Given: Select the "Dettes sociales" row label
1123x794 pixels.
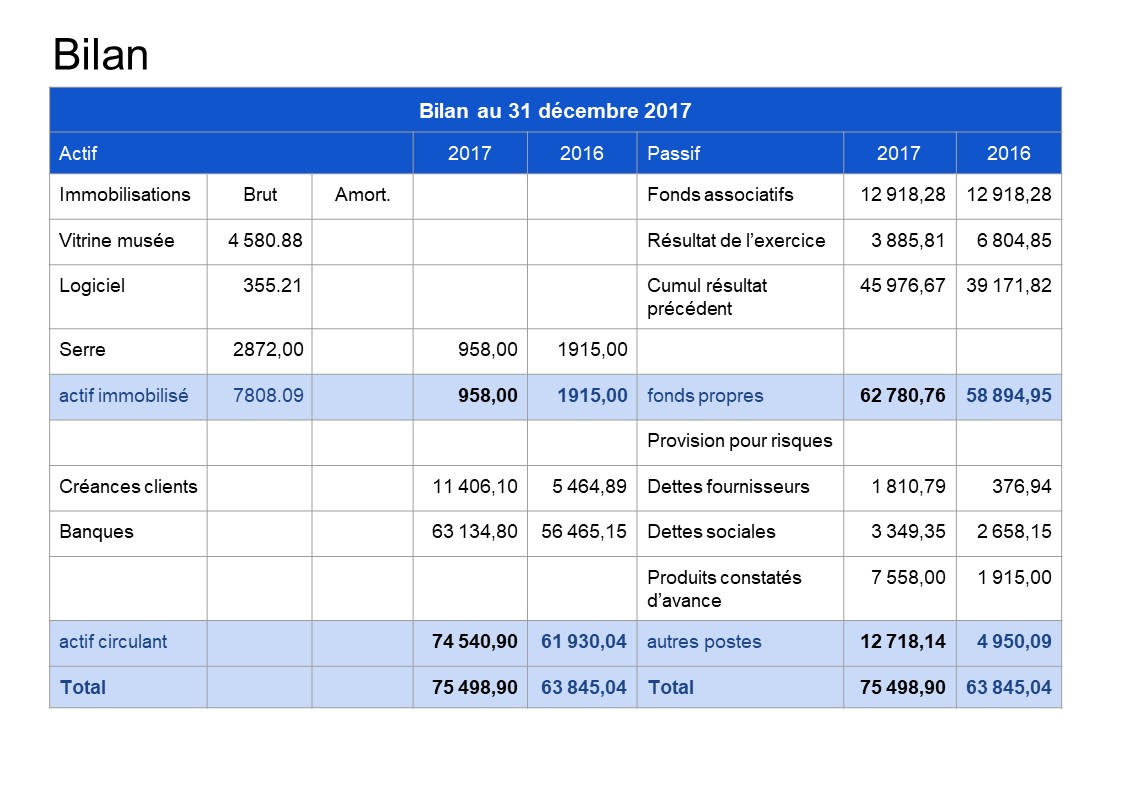Looking at the screenshot, I should tap(711, 532).
